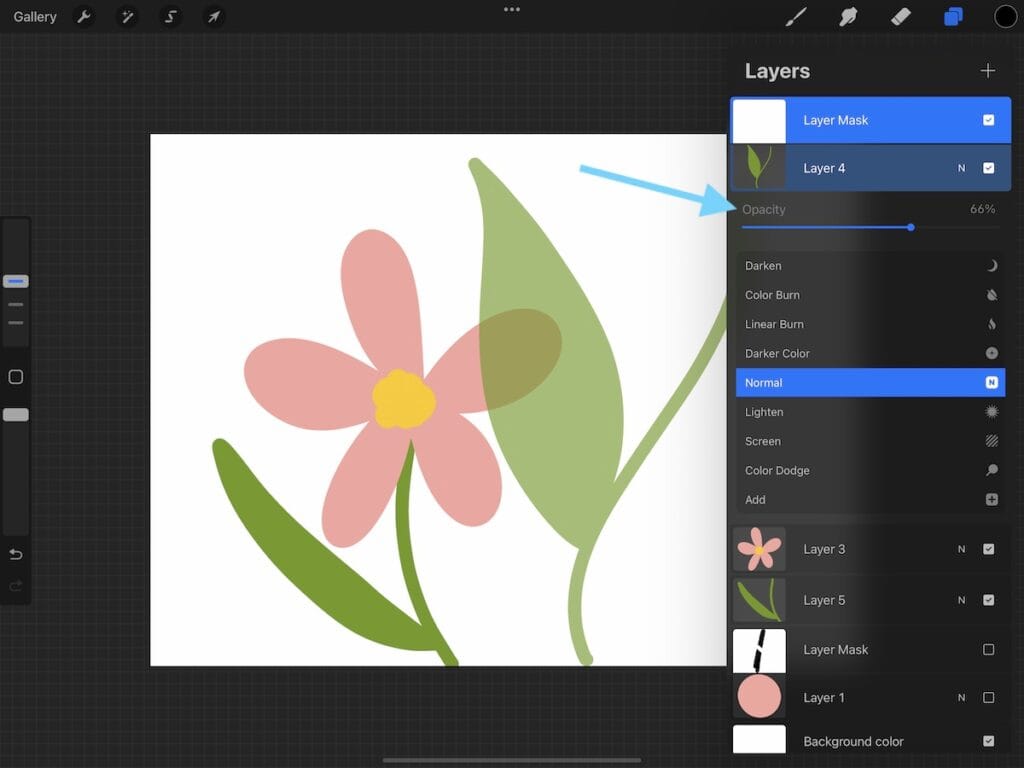Screen dimensions: 1024x768
Task: Adjust the layer Opacity slider
Action: click(909, 227)
